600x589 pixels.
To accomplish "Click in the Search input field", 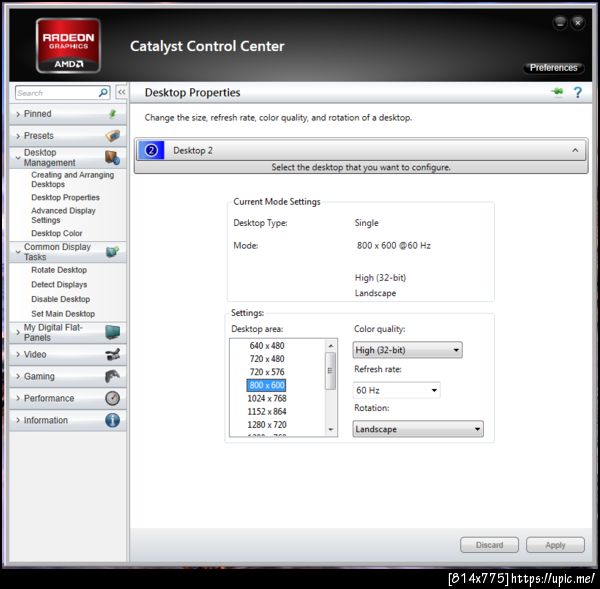I will point(57,93).
